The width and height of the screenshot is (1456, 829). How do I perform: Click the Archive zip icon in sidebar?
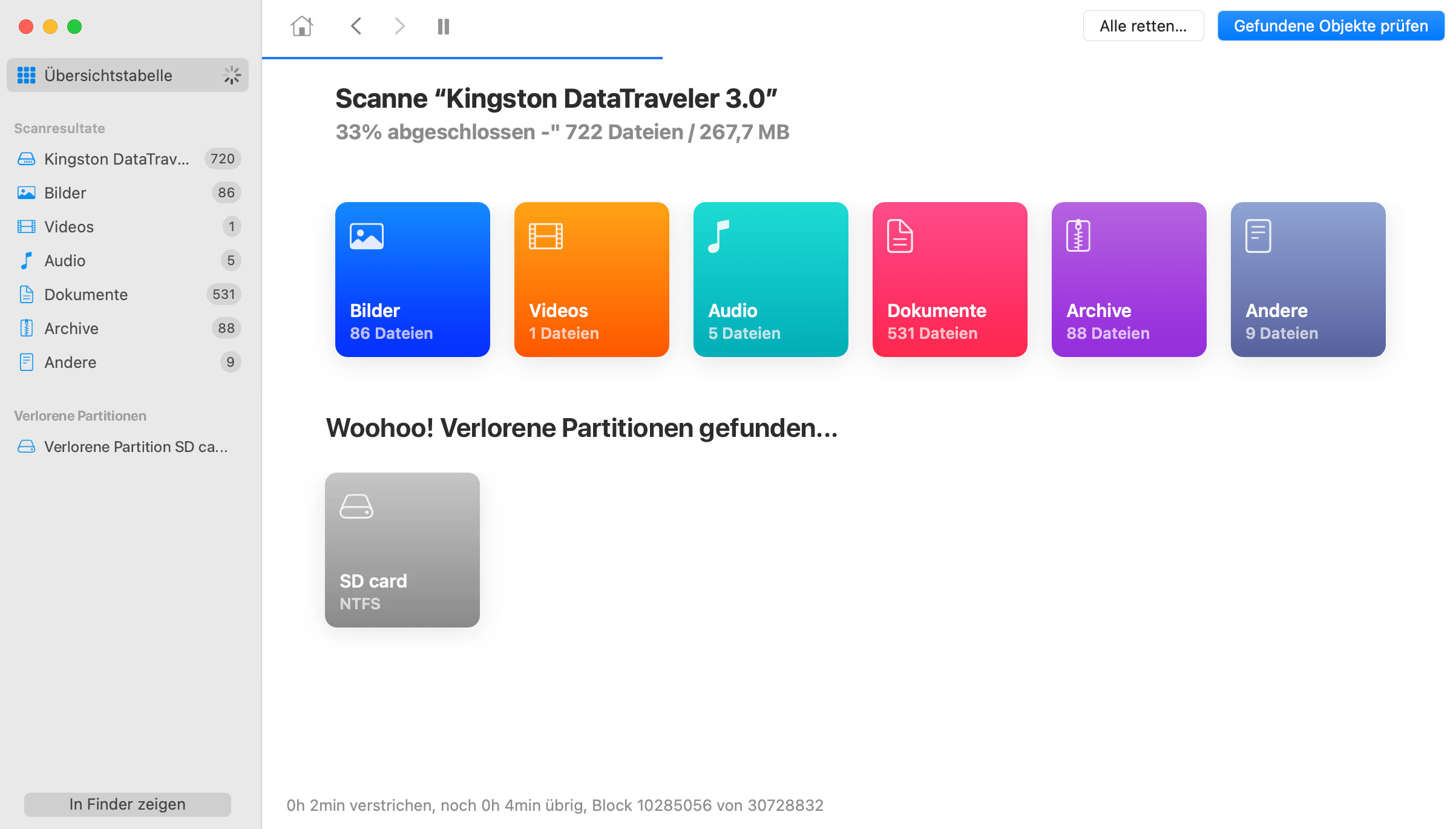(x=26, y=328)
